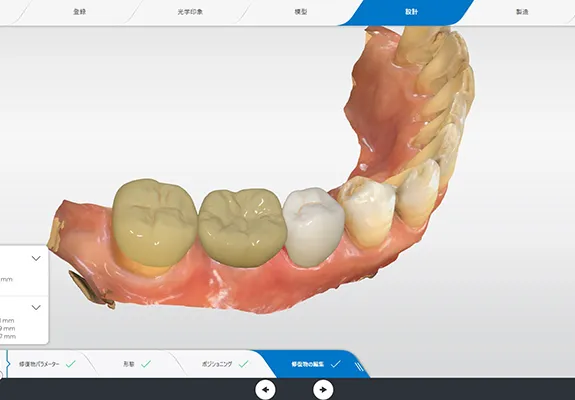575x400 pixels.
Task: Click the white checkmark on 修復物の編集
Action: pyautogui.click(x=335, y=364)
